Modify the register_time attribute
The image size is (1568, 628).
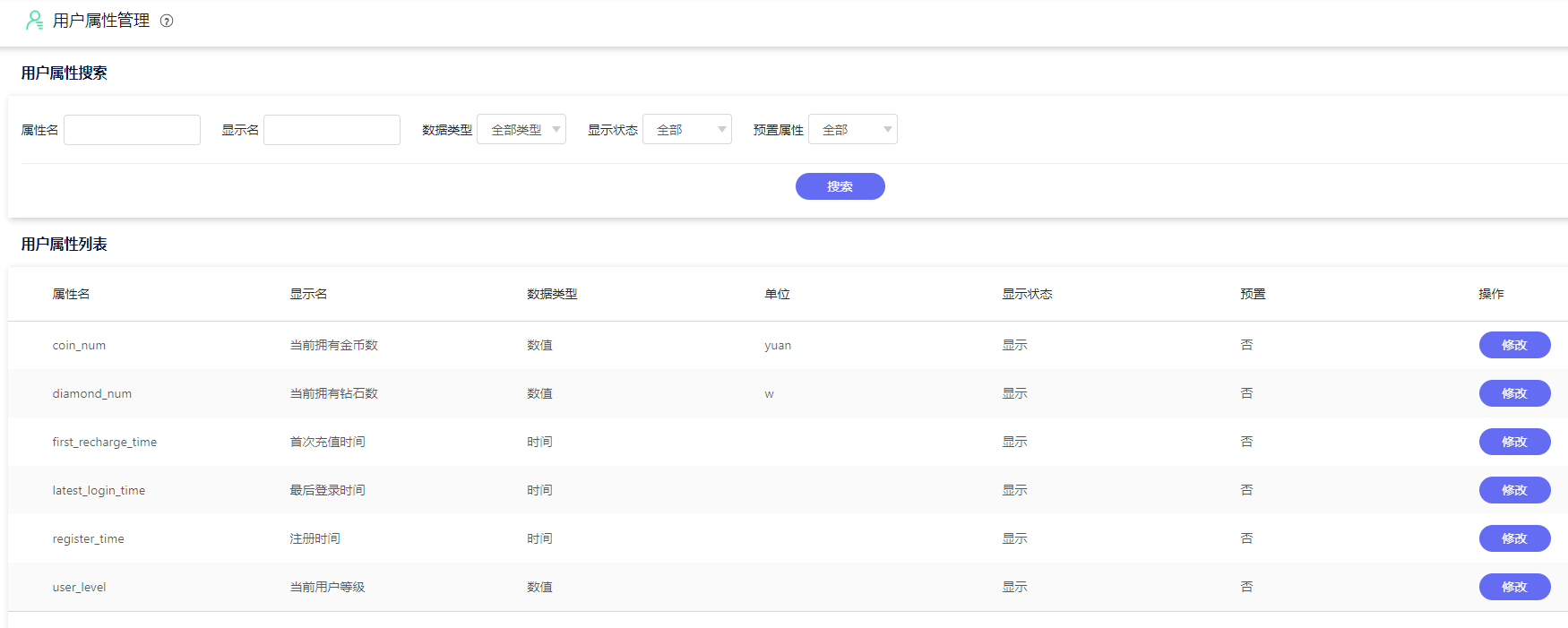click(x=1514, y=538)
